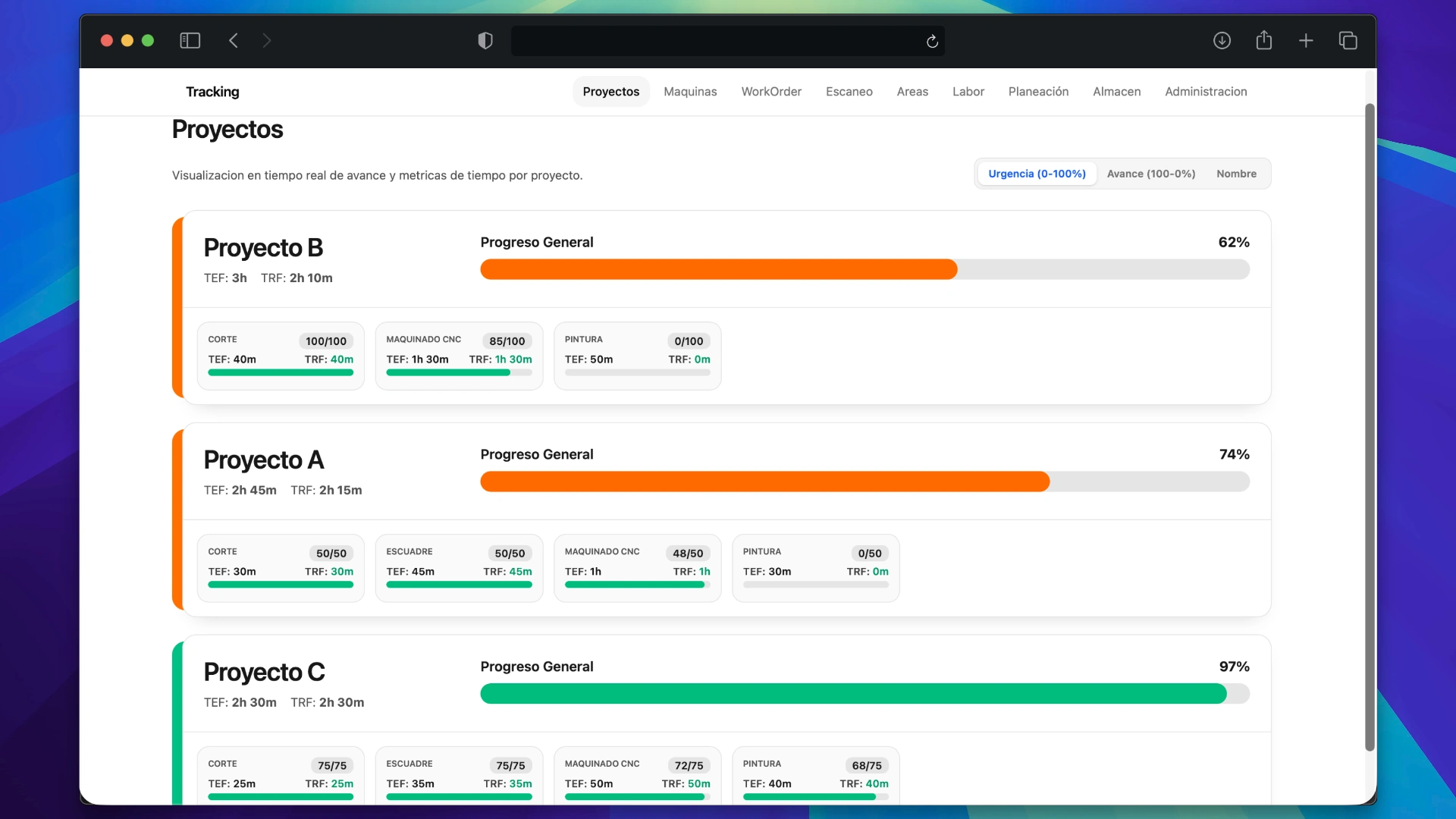This screenshot has width=1456, height=819.
Task: Navigate back to the previous page
Action: (x=234, y=40)
